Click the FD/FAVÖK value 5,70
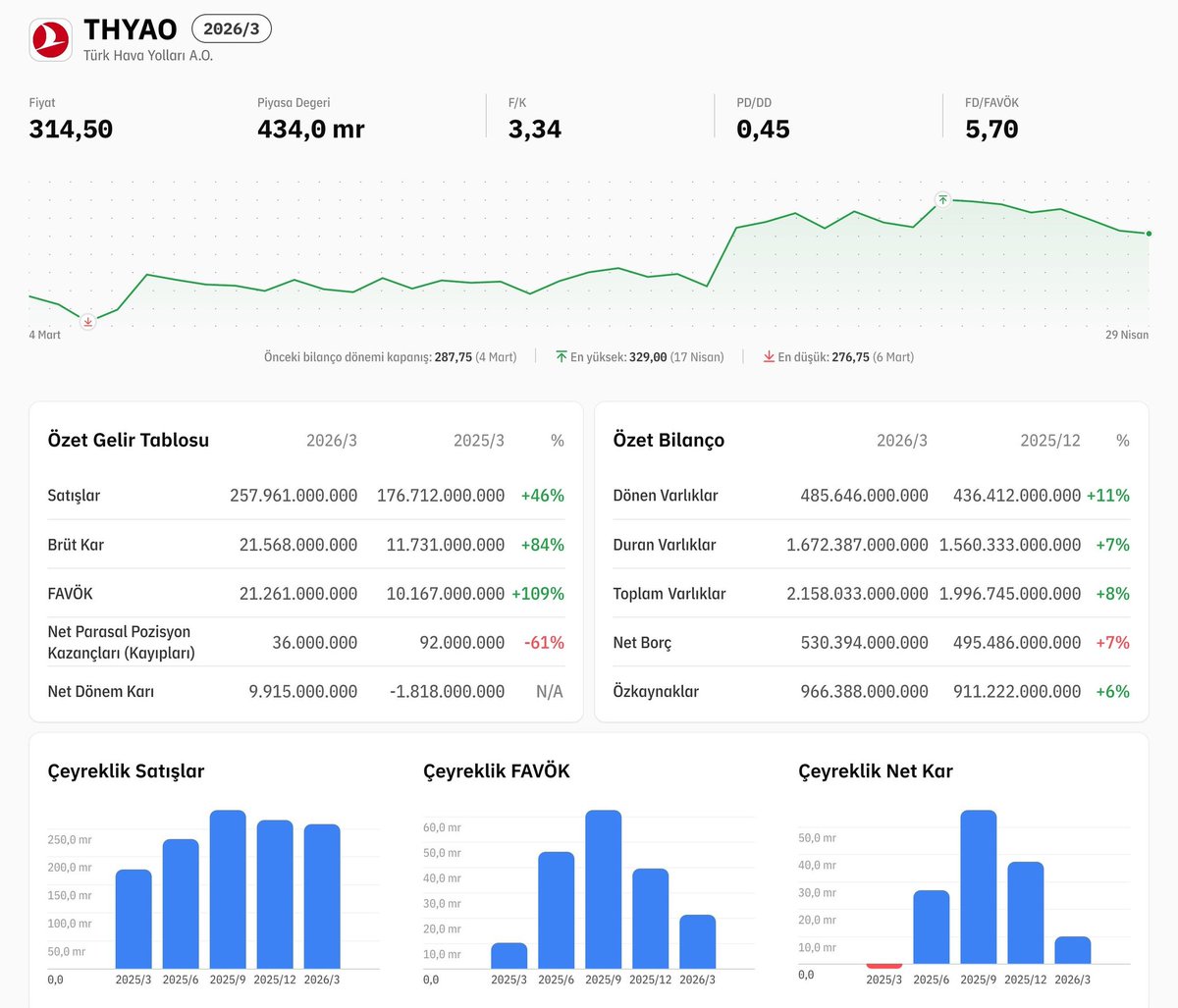 (991, 129)
